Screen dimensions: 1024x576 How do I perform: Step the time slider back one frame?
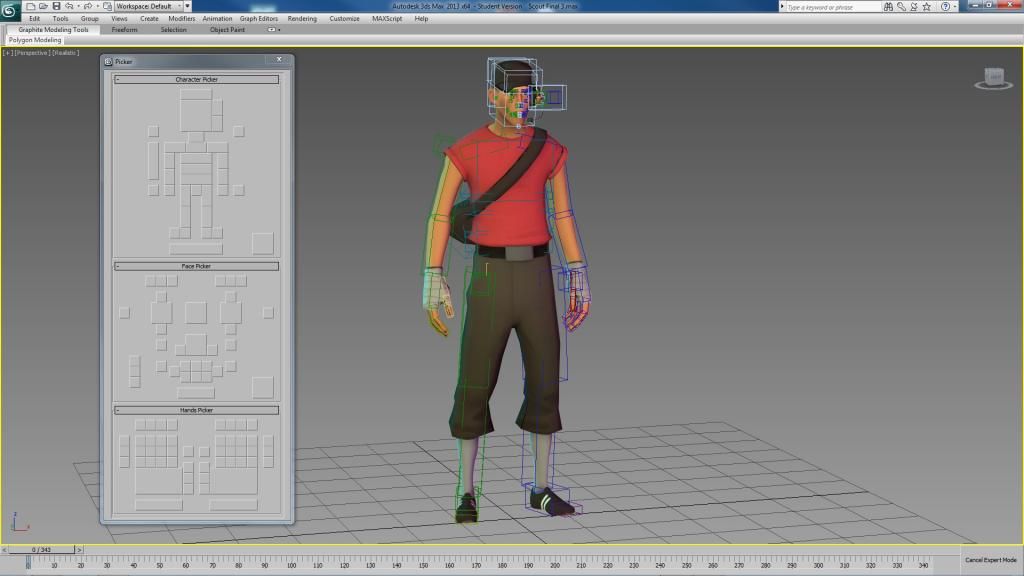click(5, 550)
